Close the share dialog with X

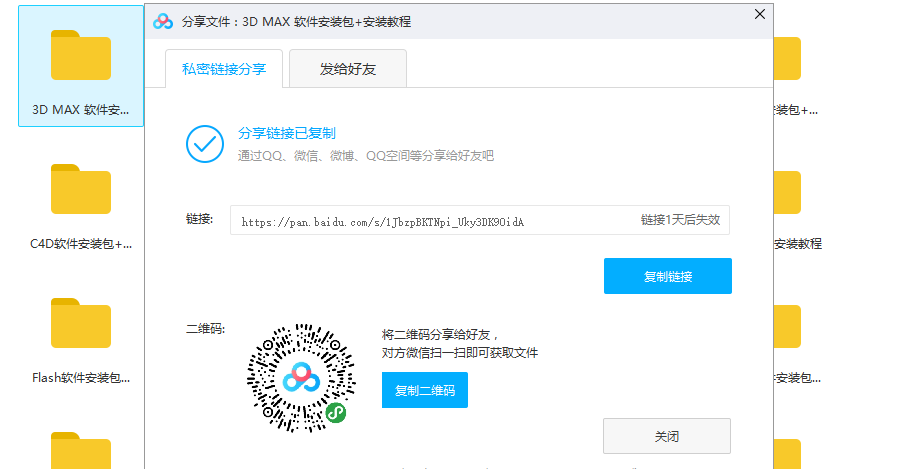[x=760, y=14]
